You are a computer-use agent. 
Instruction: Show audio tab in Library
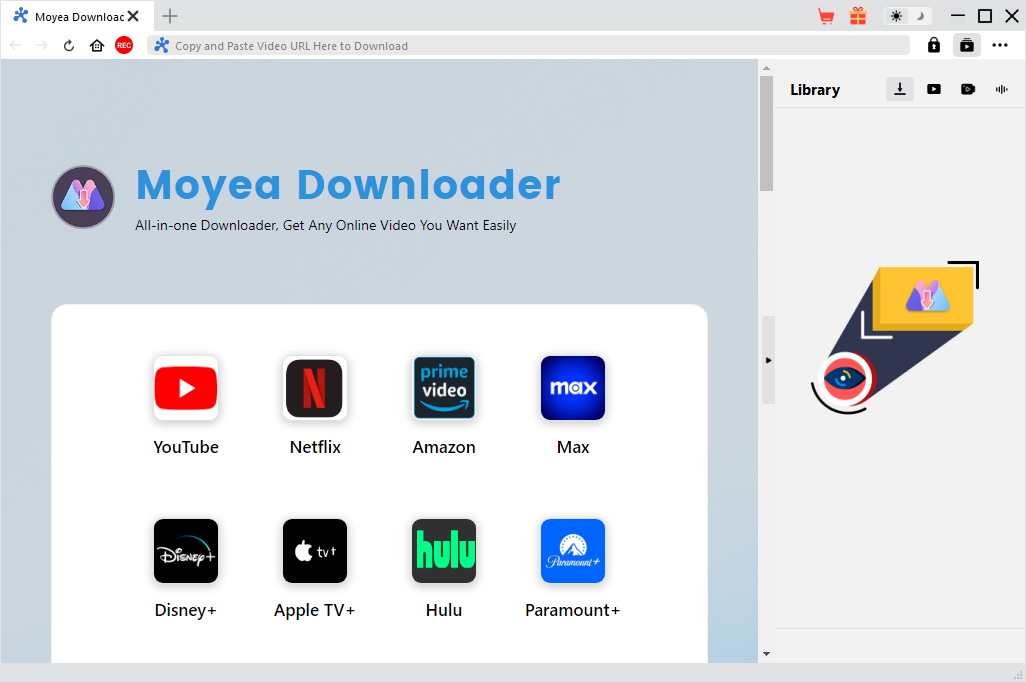pyautogui.click(x=1001, y=89)
